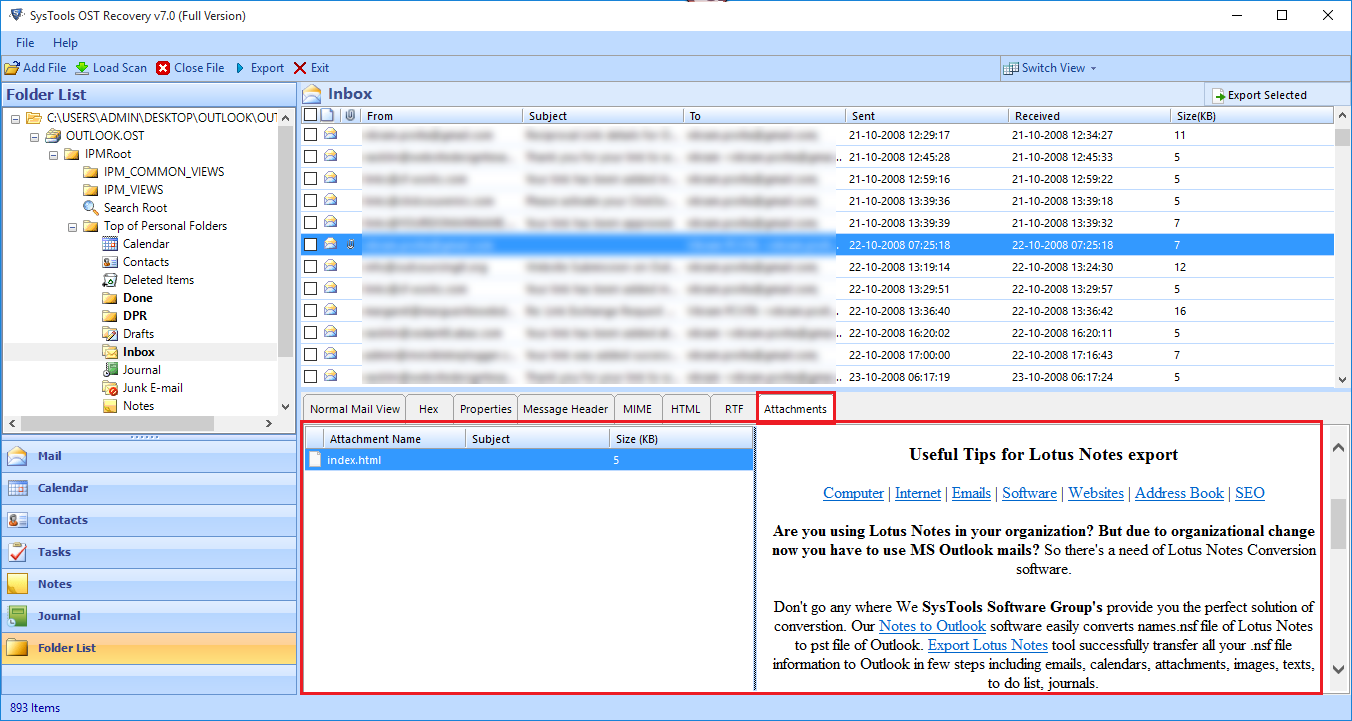Click the mail list vertical scrollbar
Viewport: 1352px width, 721px height.
[1342, 247]
